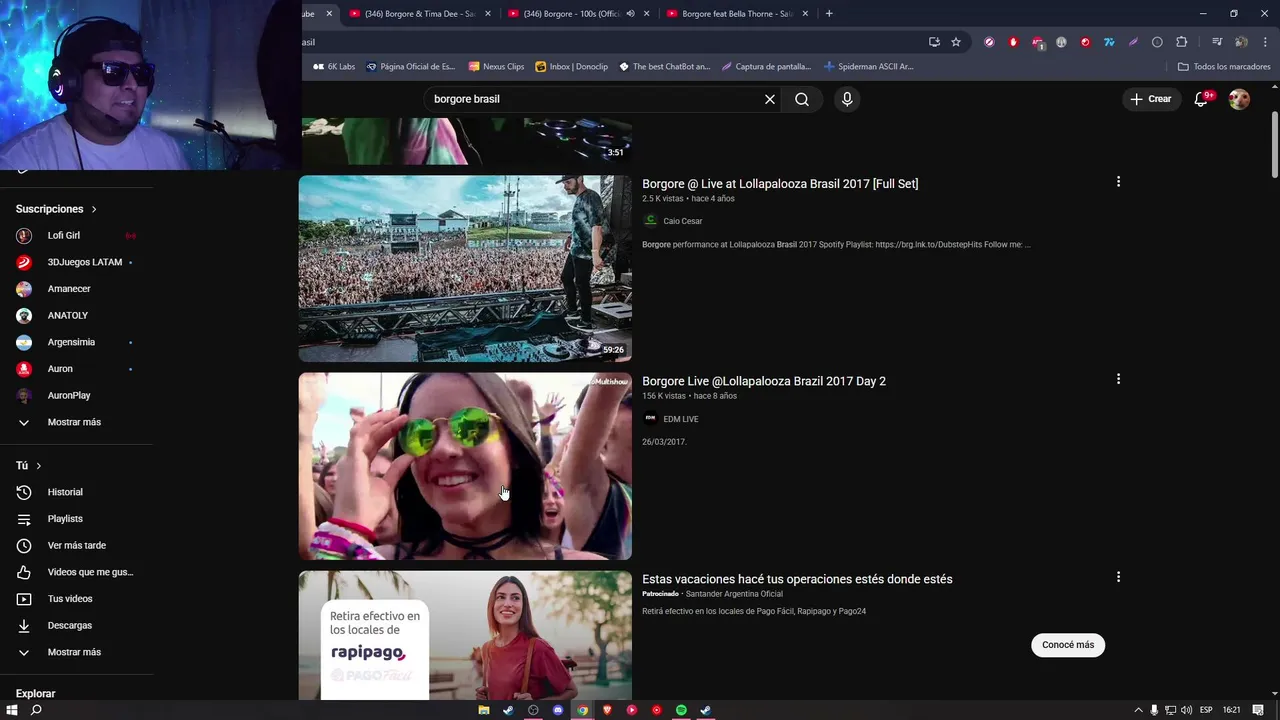
Task: Open more options for Lollapalooza Brazil Day 2 video
Action: tap(1118, 379)
